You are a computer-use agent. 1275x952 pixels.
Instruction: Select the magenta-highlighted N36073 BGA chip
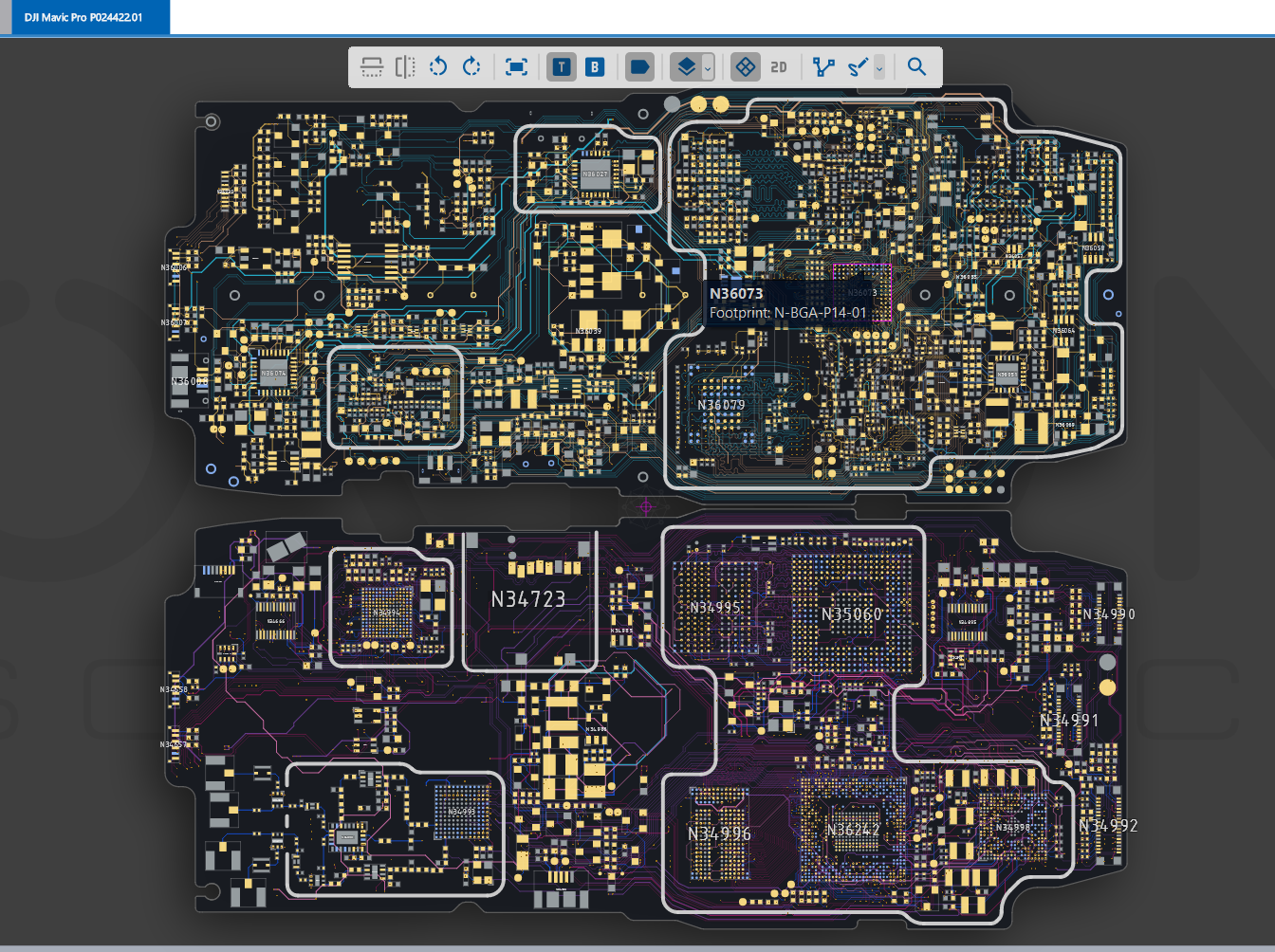tap(862, 293)
